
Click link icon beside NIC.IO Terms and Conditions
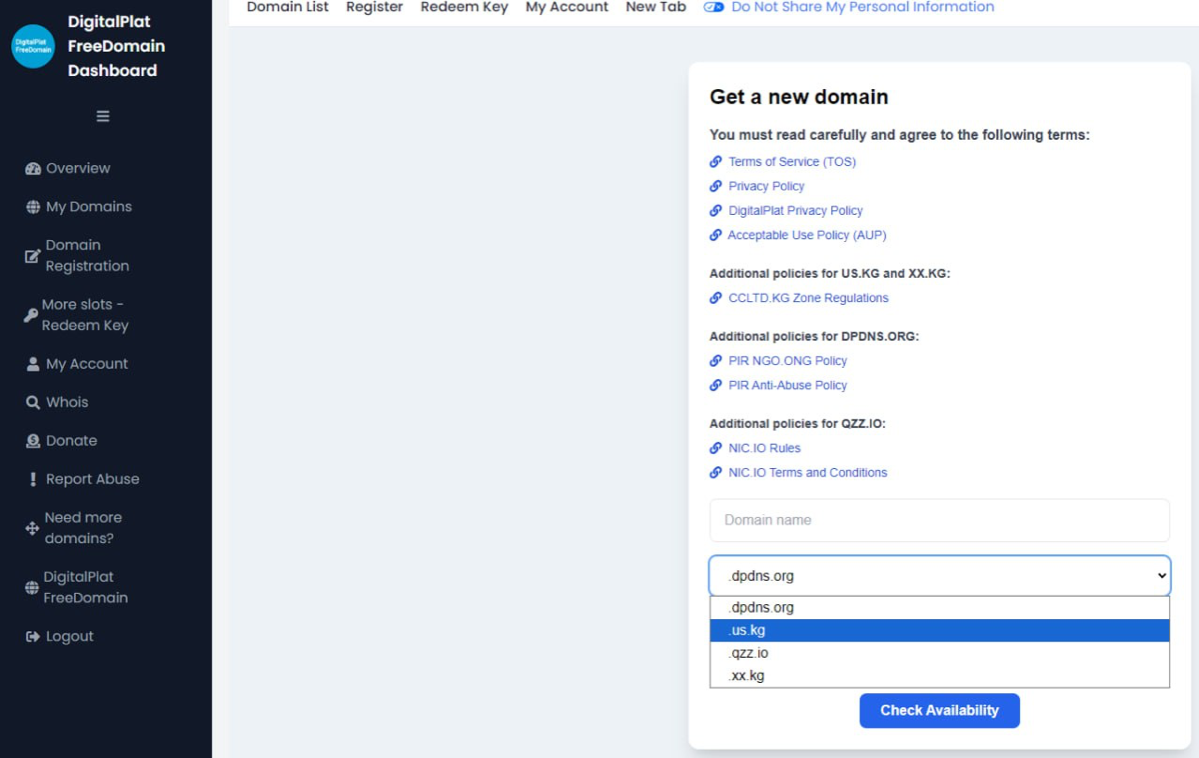716,472
